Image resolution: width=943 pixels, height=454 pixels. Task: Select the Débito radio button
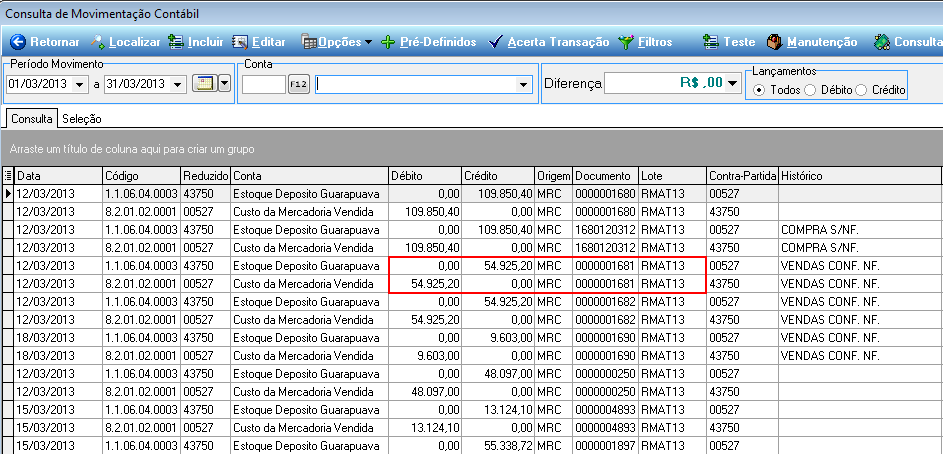tap(809, 90)
